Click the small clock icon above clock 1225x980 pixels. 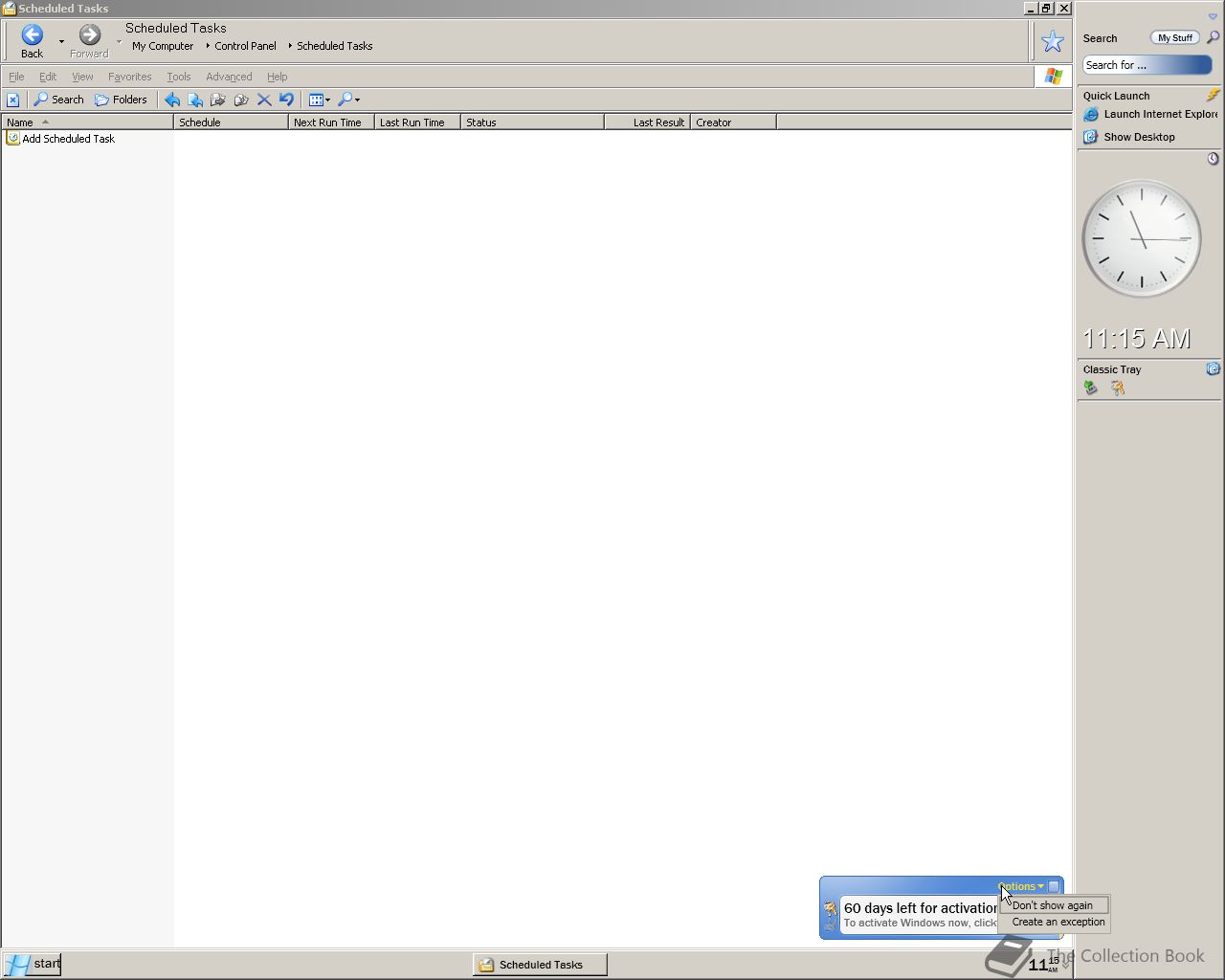coord(1213,159)
